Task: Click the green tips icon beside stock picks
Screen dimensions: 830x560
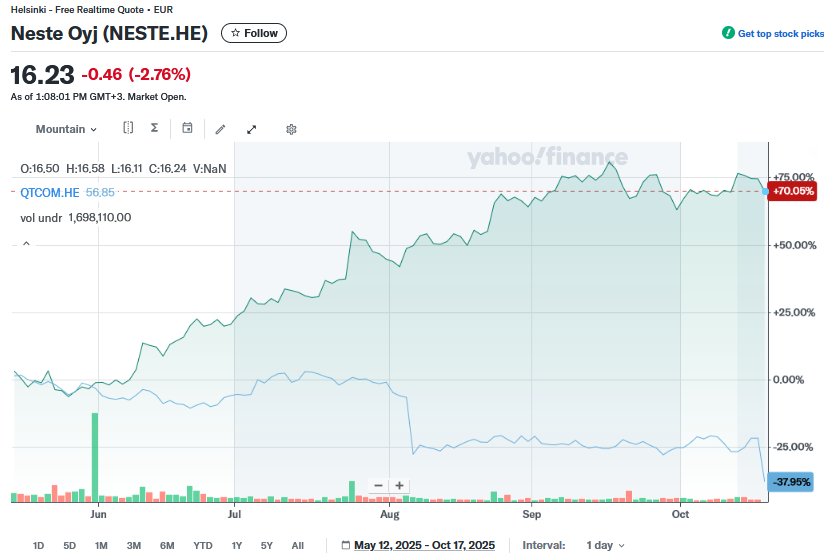Action: point(728,33)
